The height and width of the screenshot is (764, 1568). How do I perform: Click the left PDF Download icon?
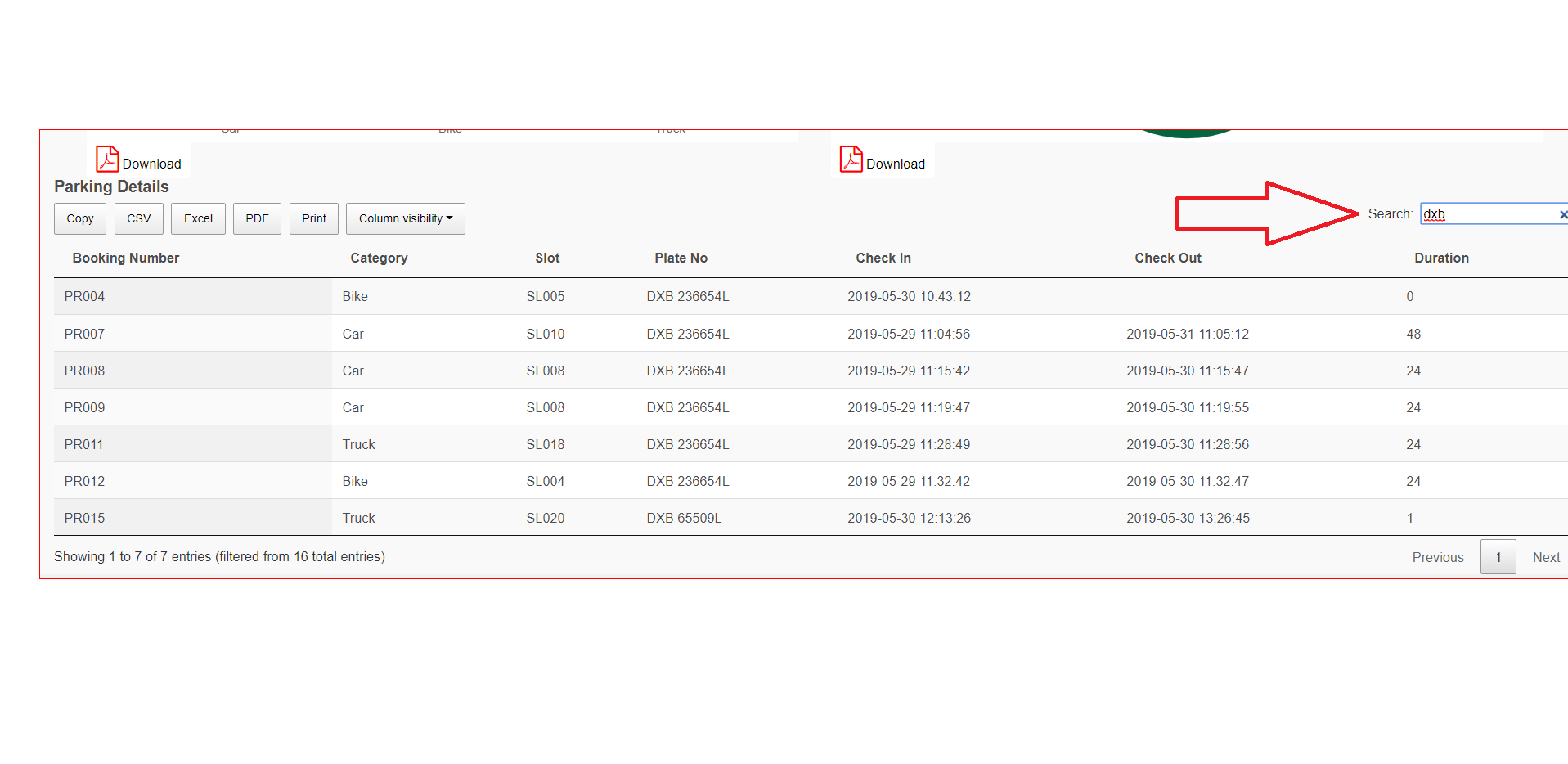tap(107, 159)
